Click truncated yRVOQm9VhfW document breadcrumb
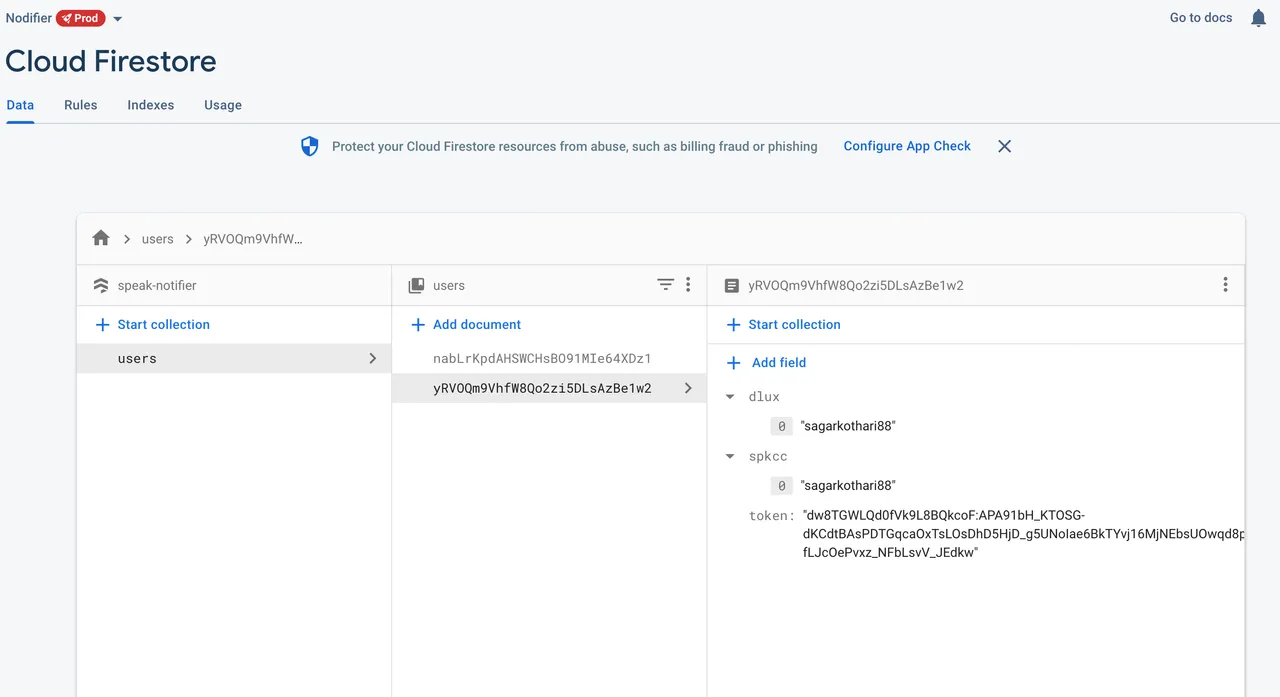Viewport: 1280px width, 697px height. (x=253, y=239)
